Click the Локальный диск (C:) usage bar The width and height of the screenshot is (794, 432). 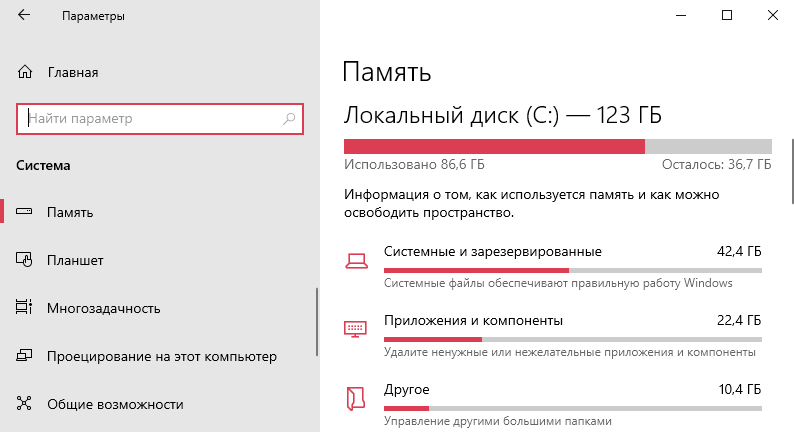[x=558, y=146]
